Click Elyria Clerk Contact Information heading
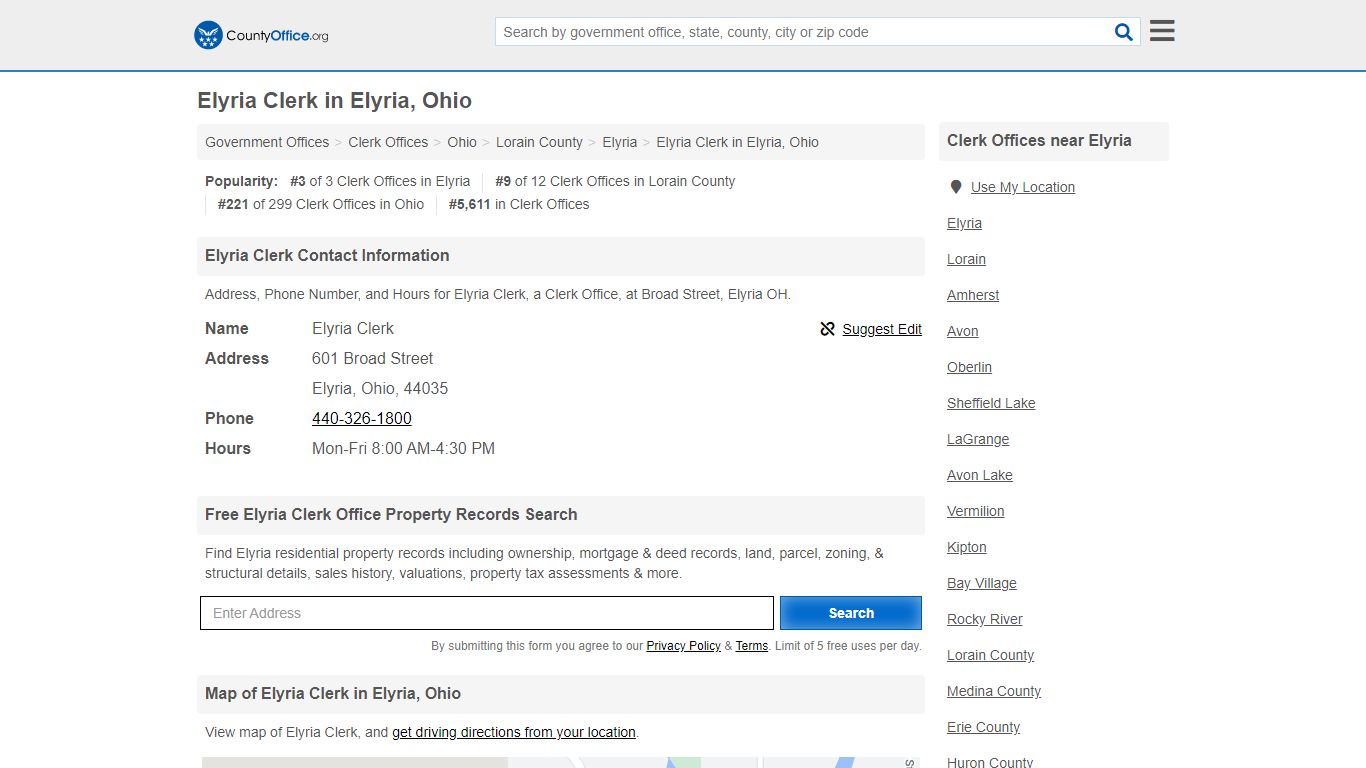Screen dimensions: 1366x768 [x=327, y=255]
